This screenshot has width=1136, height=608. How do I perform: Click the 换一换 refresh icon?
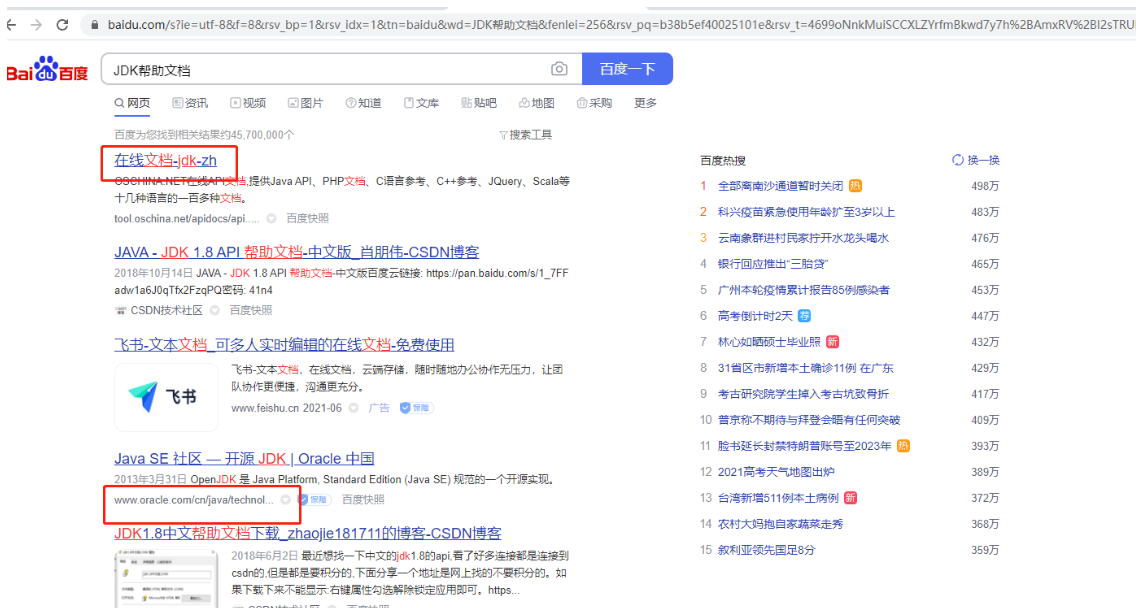click(x=958, y=160)
